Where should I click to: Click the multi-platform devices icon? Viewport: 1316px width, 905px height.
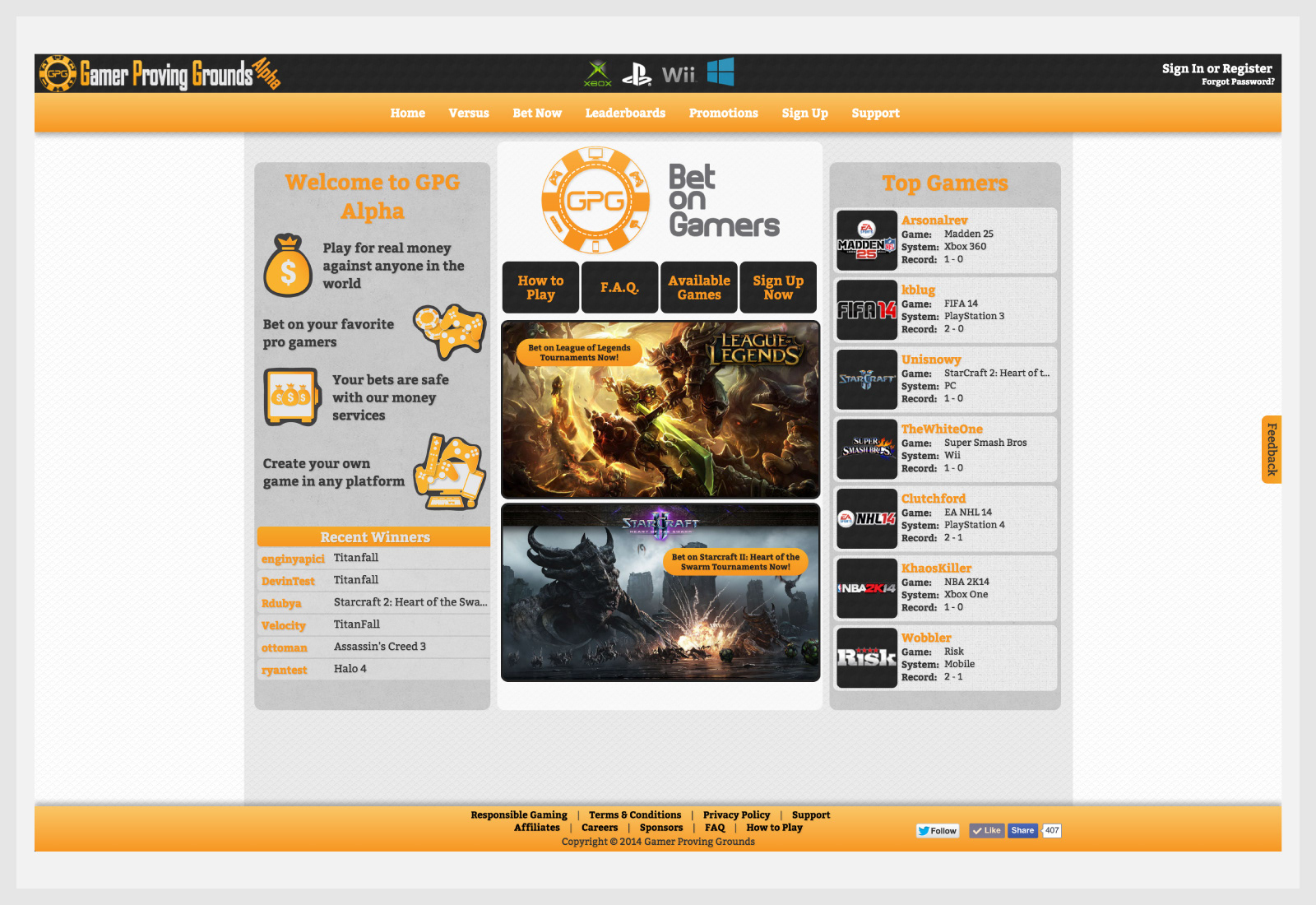(x=450, y=472)
